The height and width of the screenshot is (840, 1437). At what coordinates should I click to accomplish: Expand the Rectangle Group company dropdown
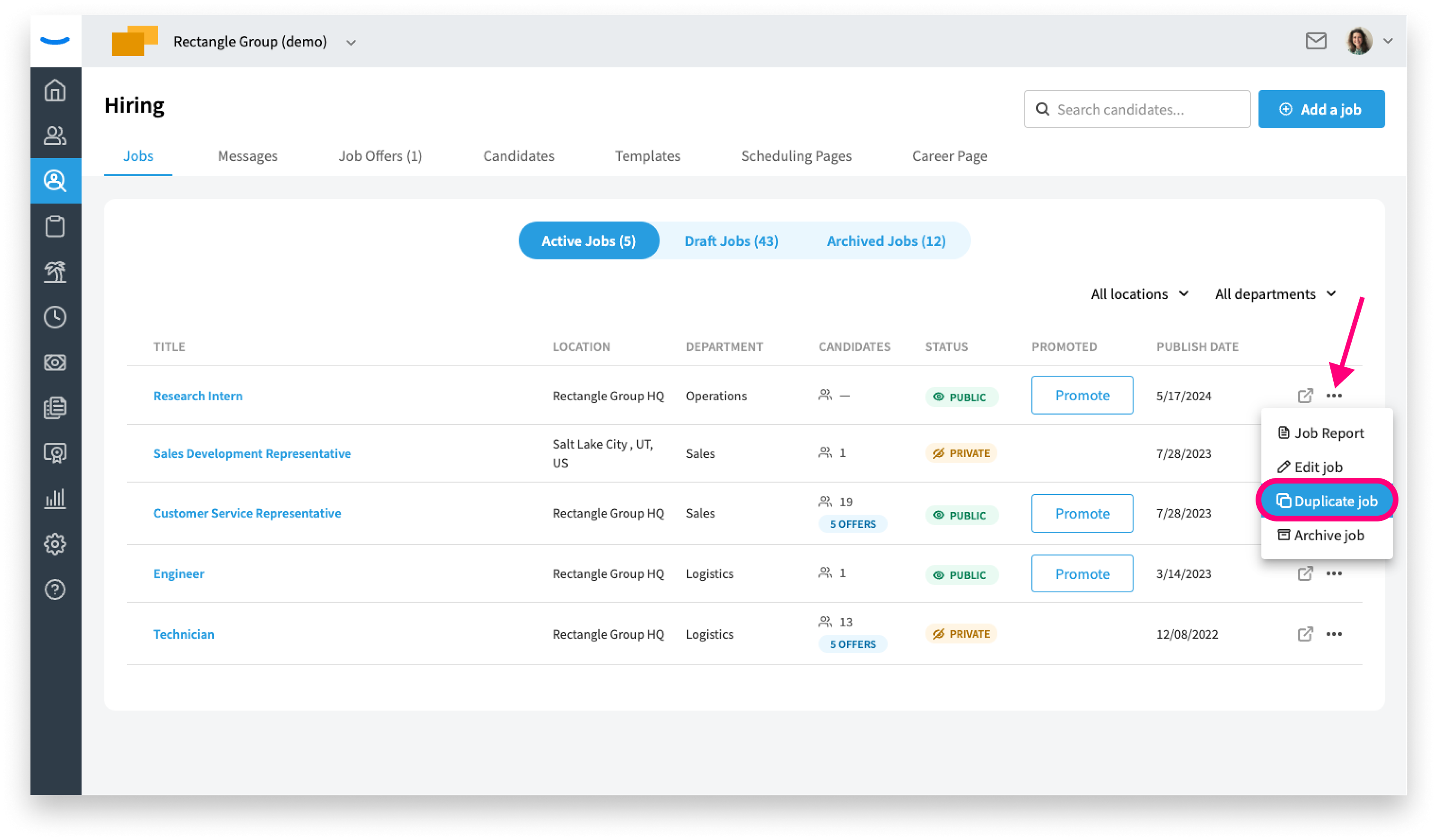pos(351,42)
